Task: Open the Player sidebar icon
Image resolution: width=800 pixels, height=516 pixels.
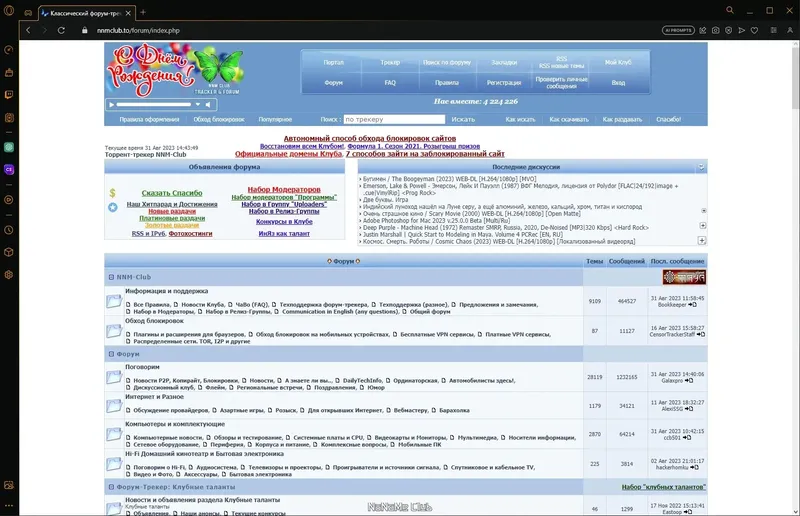Action: 9,200
